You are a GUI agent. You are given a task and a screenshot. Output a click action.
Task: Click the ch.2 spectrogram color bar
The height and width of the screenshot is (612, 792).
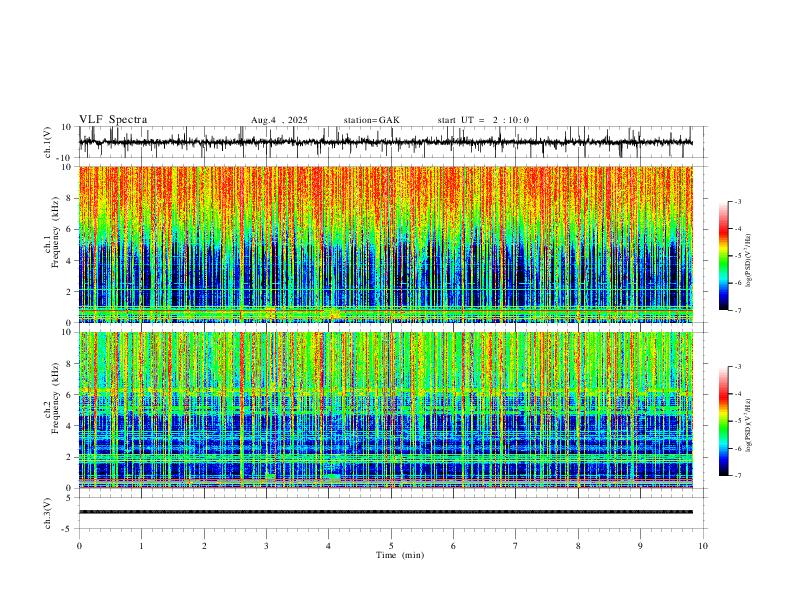(x=724, y=421)
